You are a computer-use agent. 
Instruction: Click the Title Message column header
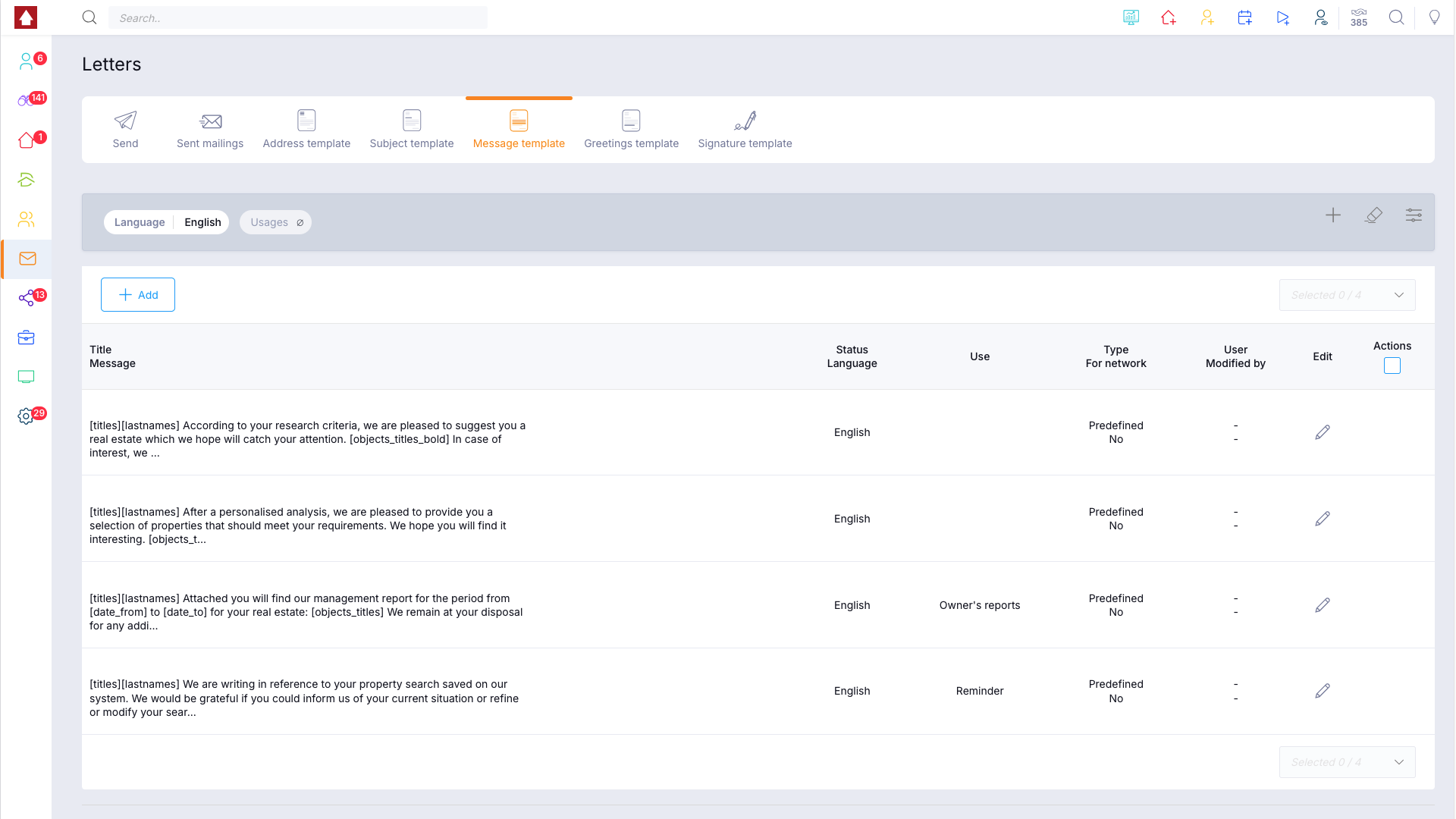(112, 356)
